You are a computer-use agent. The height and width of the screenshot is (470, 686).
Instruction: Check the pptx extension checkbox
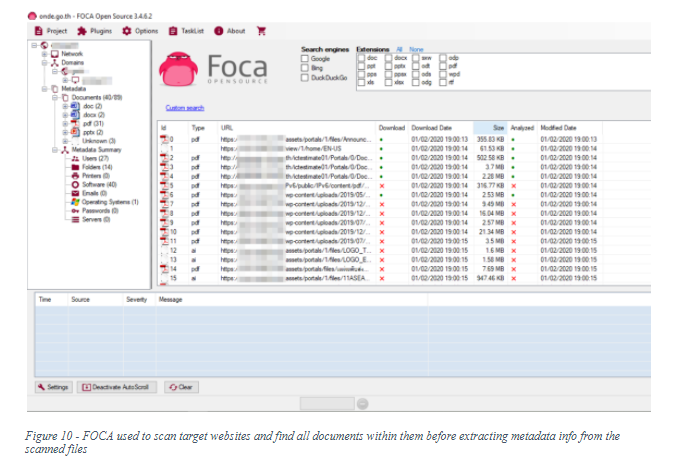coord(388,66)
